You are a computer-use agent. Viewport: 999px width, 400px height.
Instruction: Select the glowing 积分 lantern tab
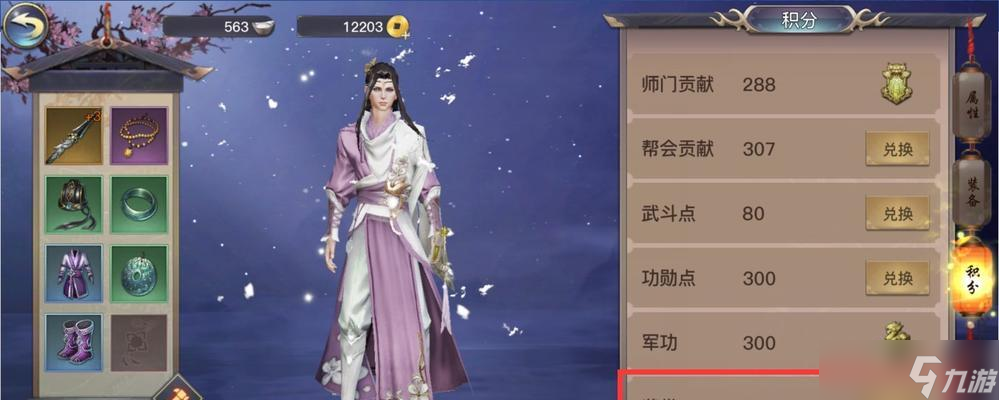click(x=971, y=280)
